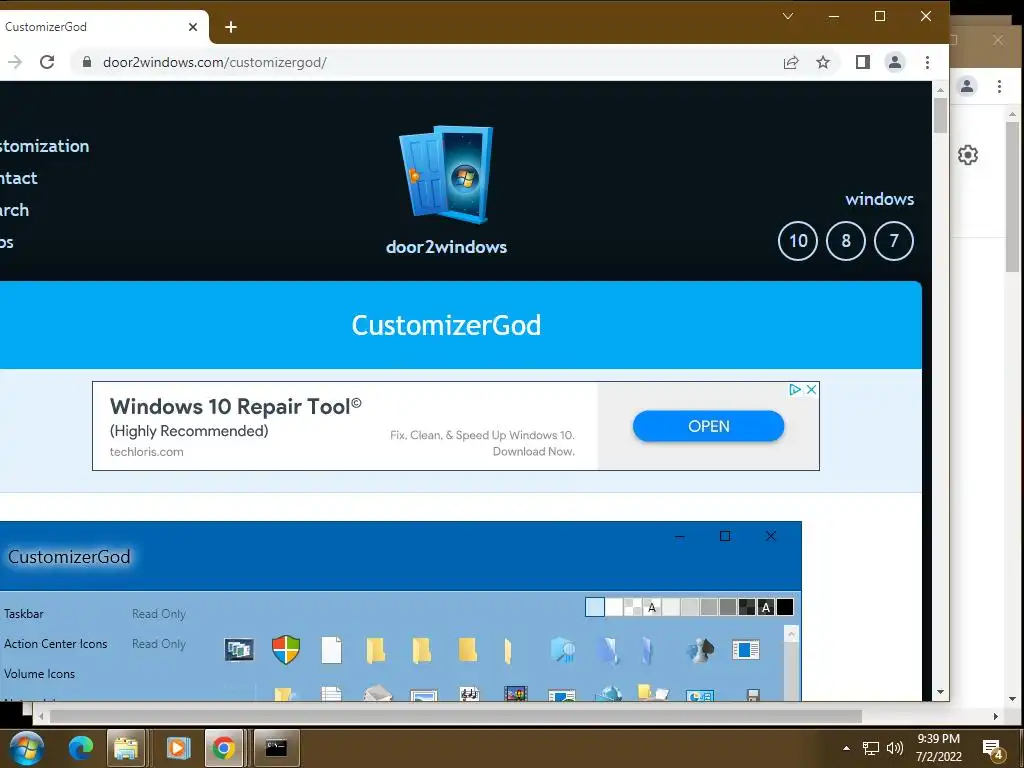1024x768 pixels.
Task: Close the CustomizerGod tab
Action: pyautogui.click(x=193, y=27)
